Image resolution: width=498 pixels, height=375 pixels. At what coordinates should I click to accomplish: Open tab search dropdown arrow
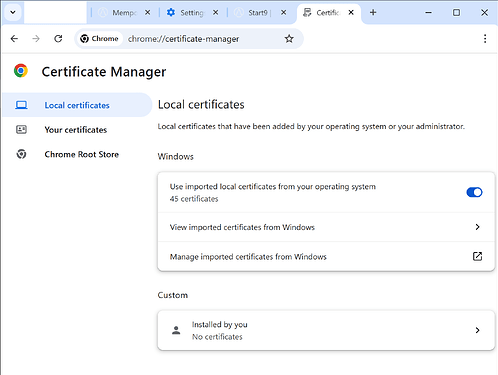coord(13,13)
